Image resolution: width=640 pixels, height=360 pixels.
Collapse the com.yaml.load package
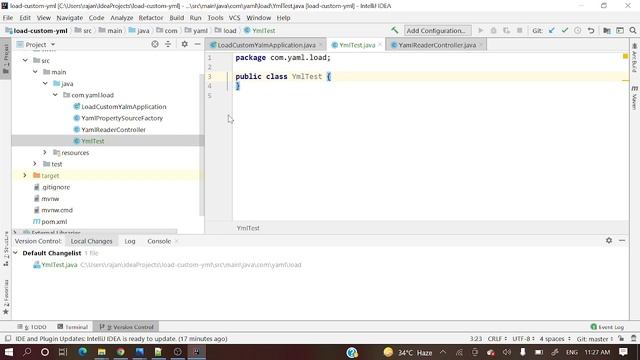coord(55,95)
